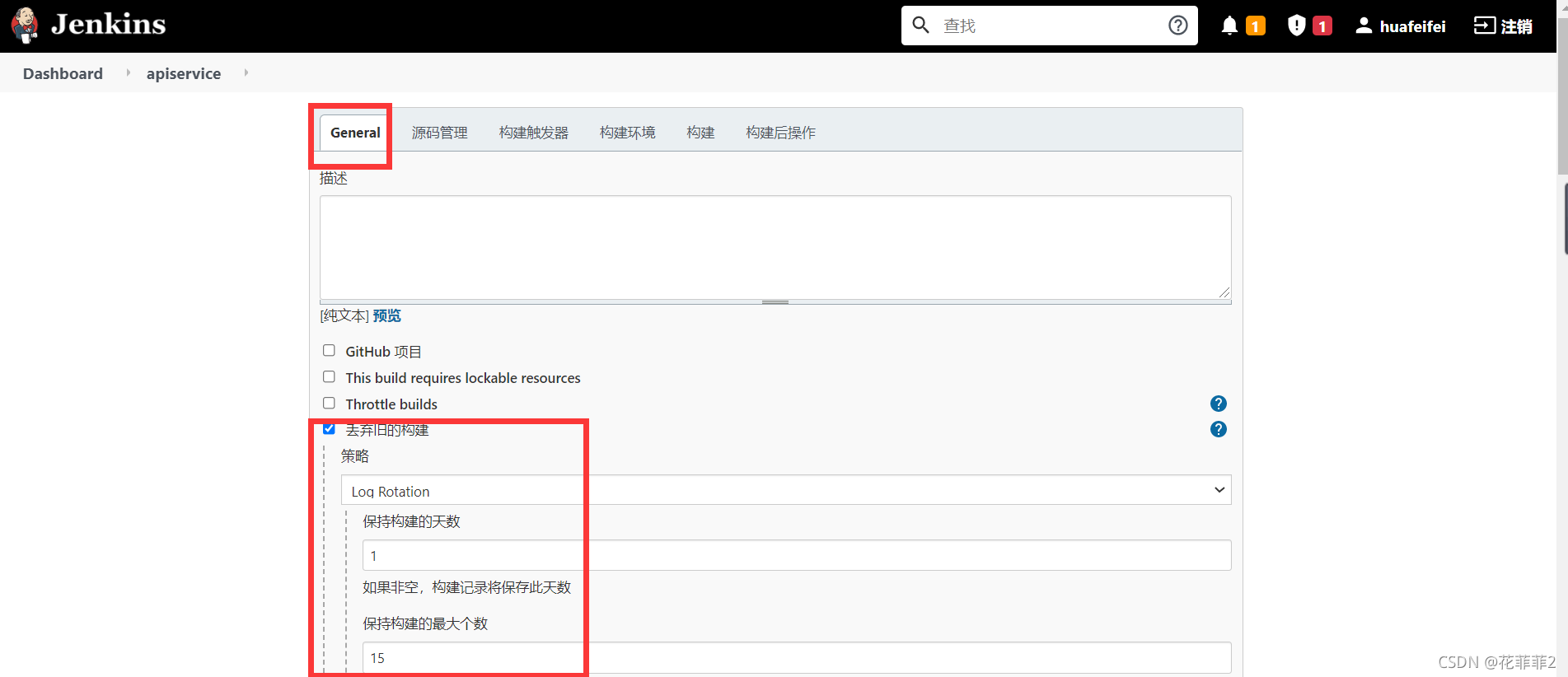The width and height of the screenshot is (1568, 677).
Task: Open security warning shield icon
Action: (1297, 26)
